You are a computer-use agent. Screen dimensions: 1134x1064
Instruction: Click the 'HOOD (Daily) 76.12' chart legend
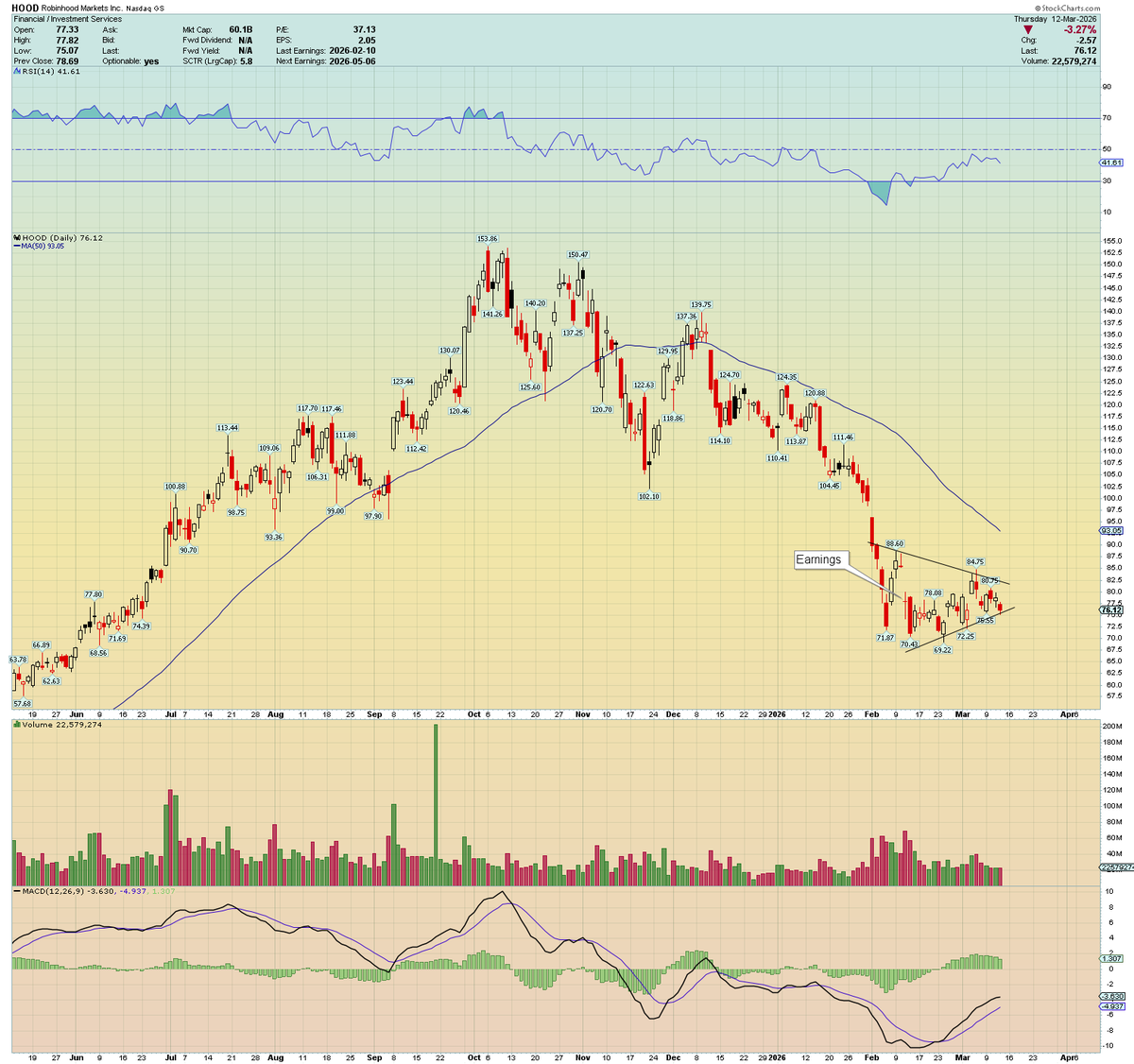click(x=57, y=237)
